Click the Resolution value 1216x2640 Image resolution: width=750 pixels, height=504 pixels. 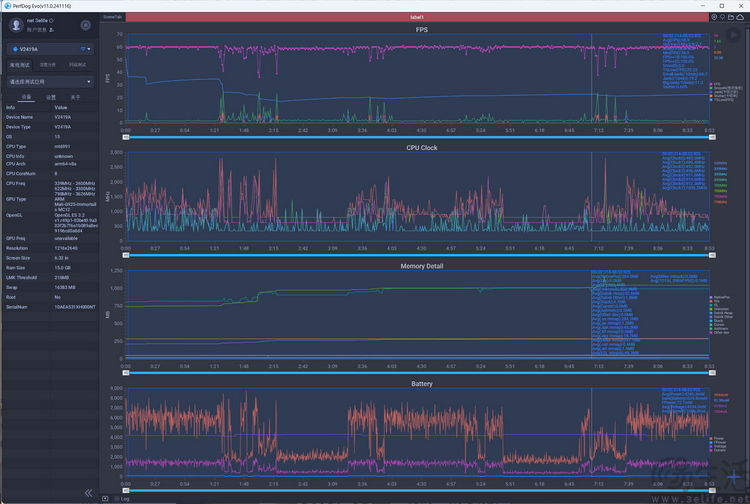(65, 248)
